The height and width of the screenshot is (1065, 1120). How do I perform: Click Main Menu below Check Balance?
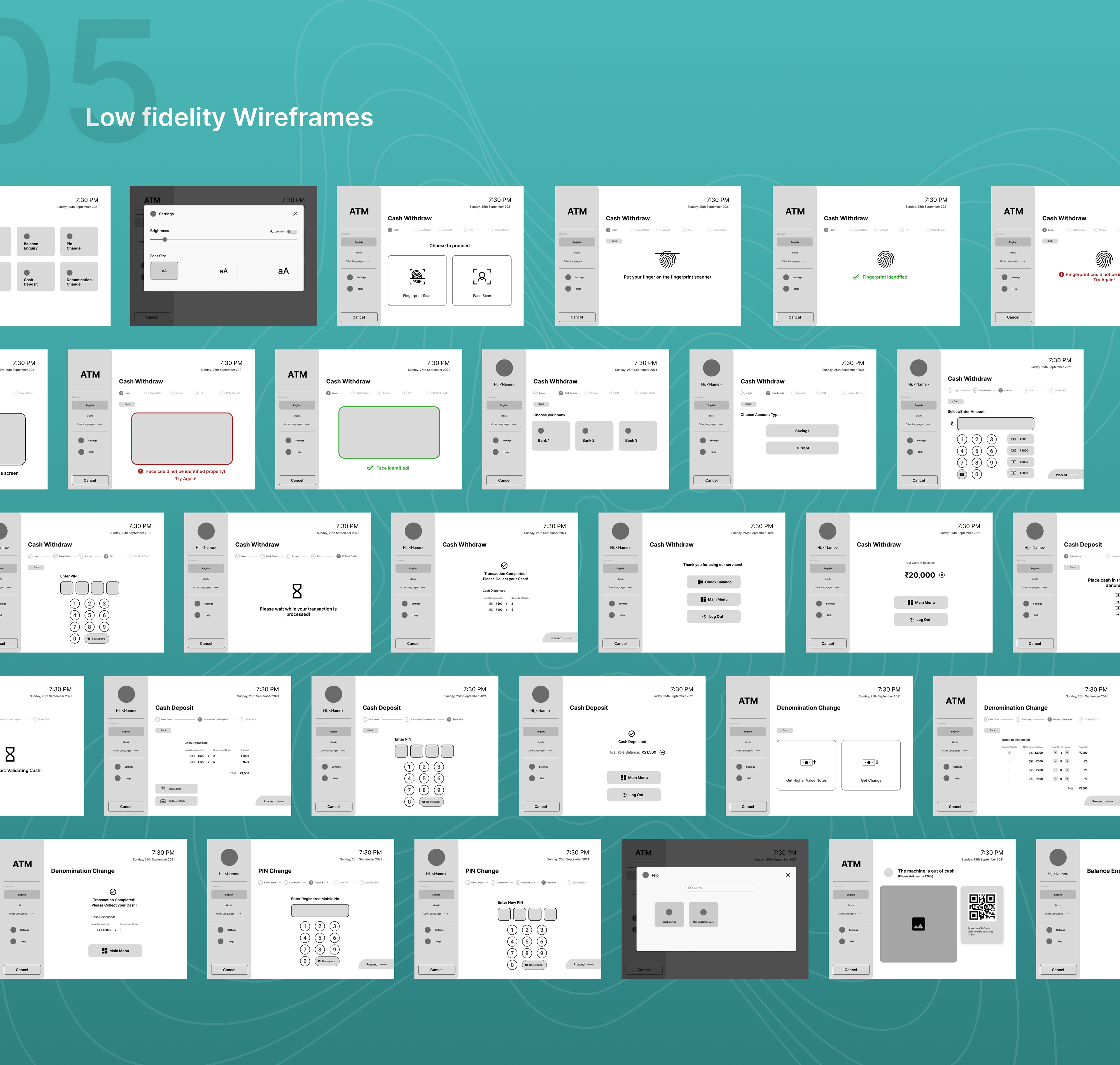[x=714, y=599]
